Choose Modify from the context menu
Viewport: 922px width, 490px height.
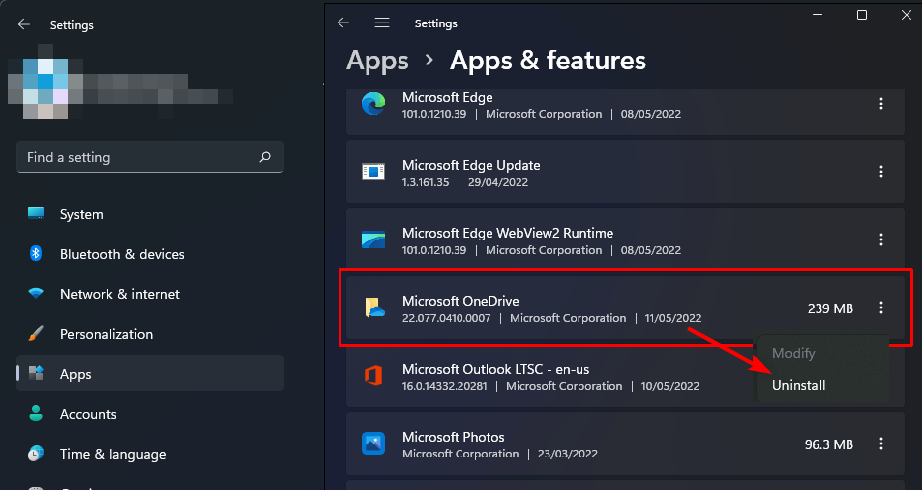tap(793, 353)
